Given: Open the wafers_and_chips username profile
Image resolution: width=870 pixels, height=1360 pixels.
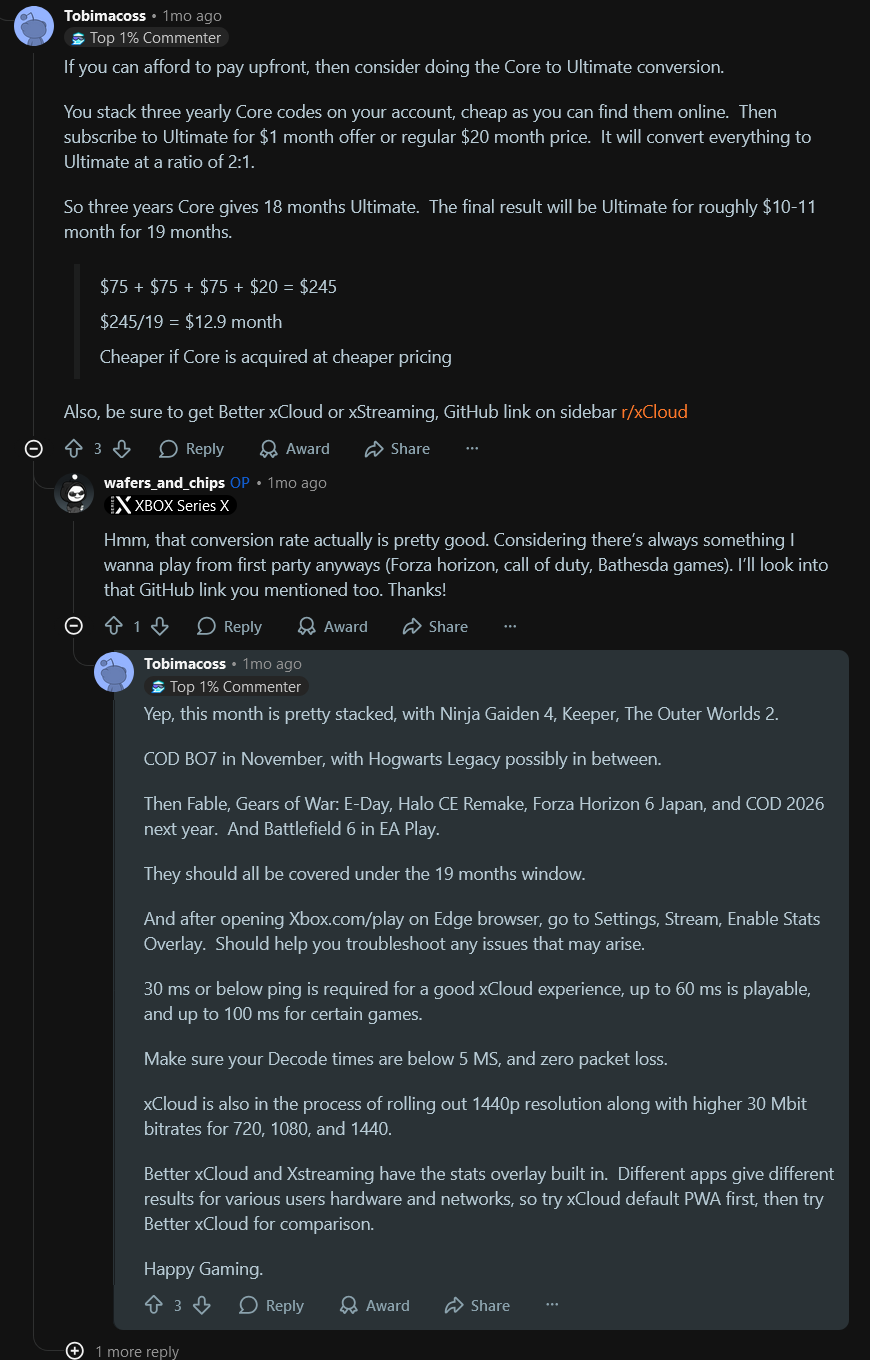Looking at the screenshot, I should (165, 482).
